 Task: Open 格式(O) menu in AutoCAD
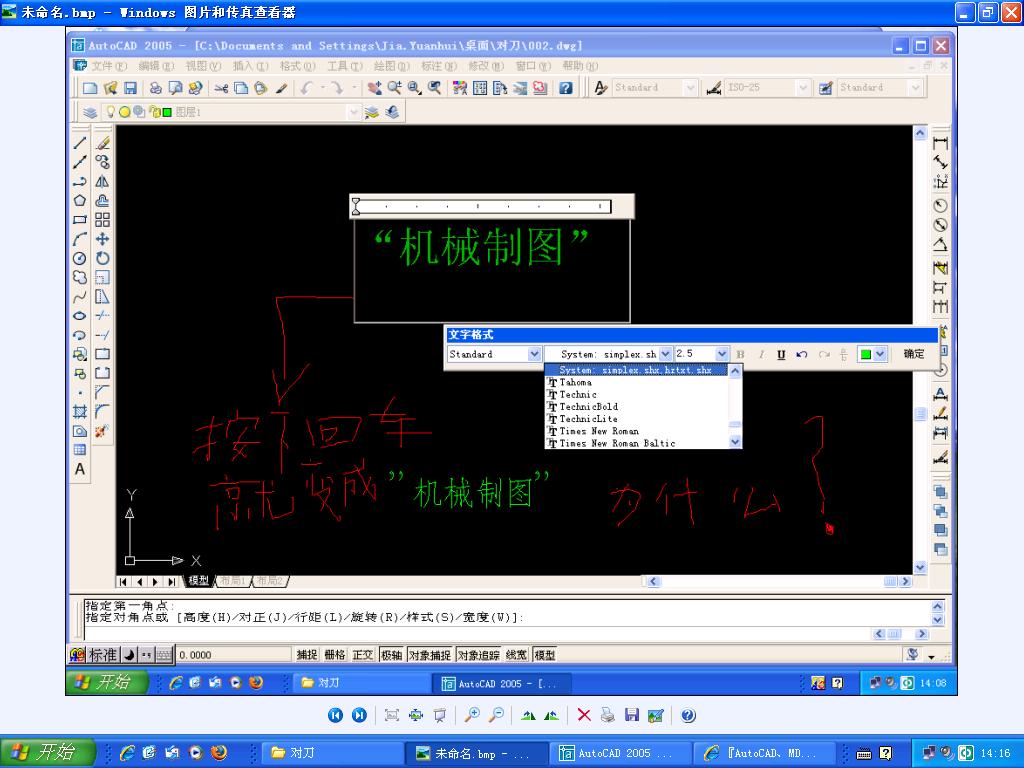pos(297,66)
